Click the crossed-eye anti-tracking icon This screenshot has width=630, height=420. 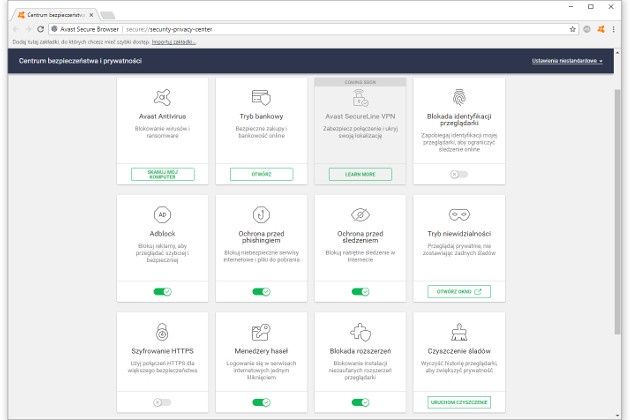(360, 215)
